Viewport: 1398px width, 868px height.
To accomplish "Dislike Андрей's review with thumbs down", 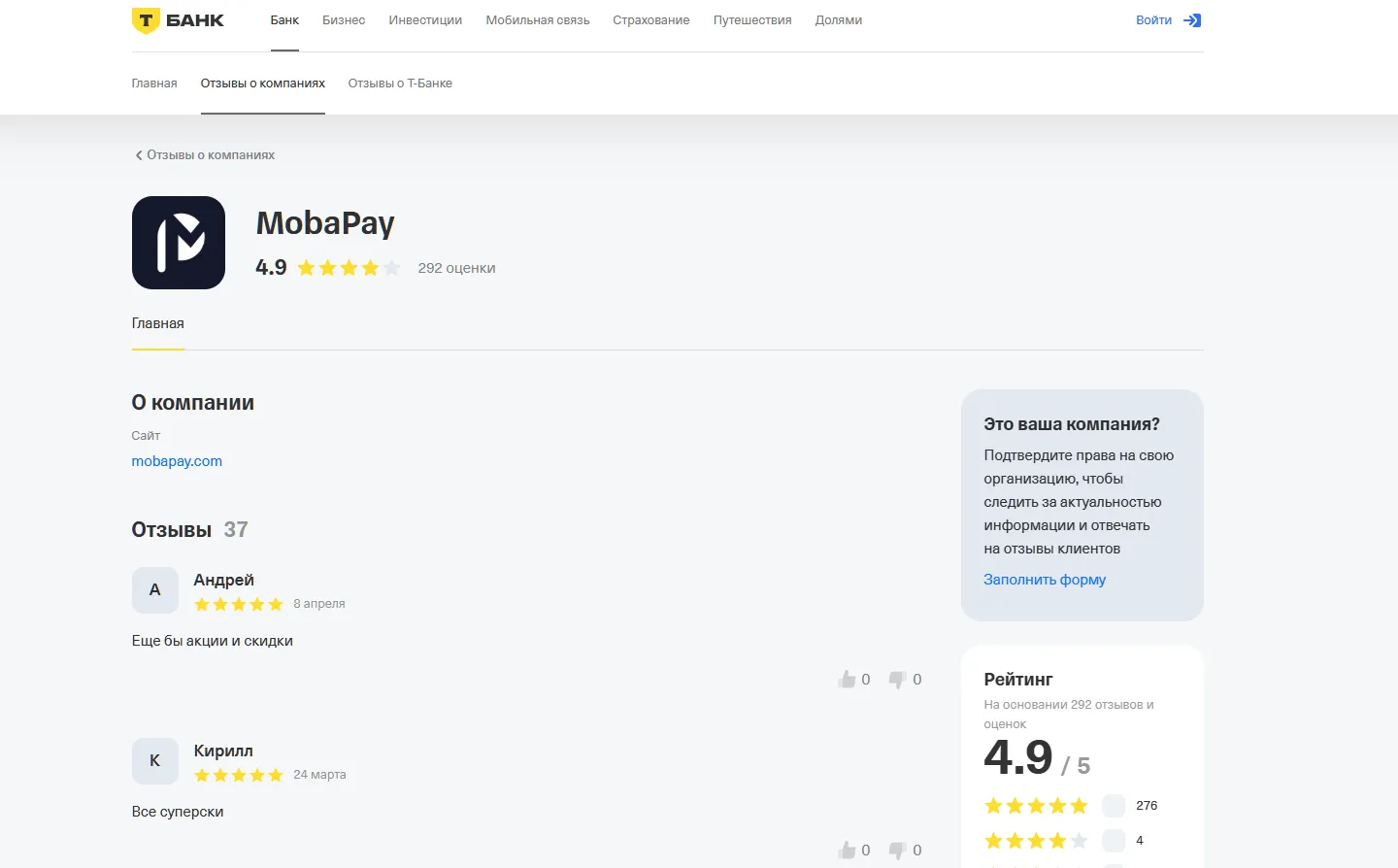I will coord(897,680).
